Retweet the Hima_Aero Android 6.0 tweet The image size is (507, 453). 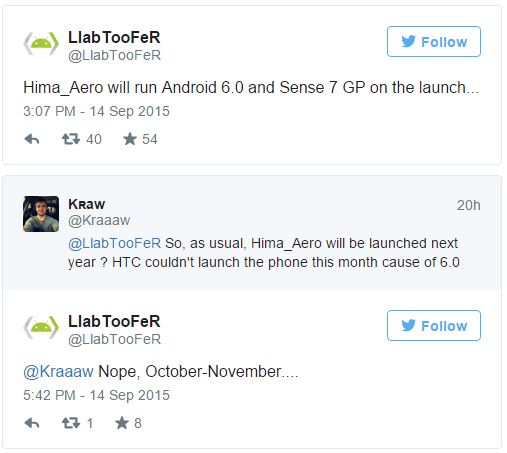click(71, 139)
